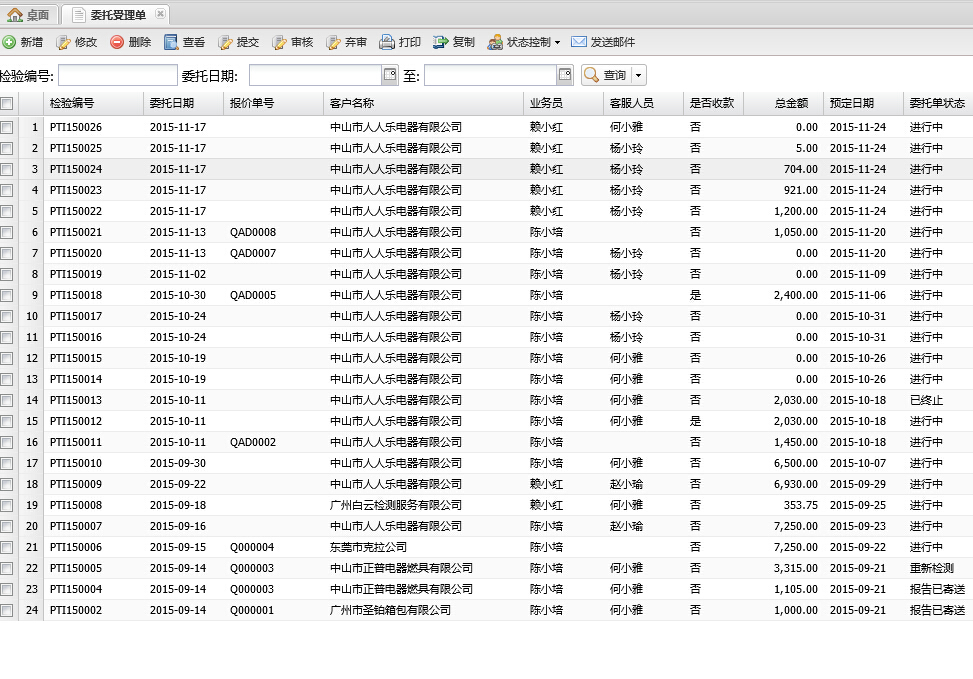Click the 发送邮件 (send mail) icon
This screenshot has width=973, height=679.
(579, 42)
